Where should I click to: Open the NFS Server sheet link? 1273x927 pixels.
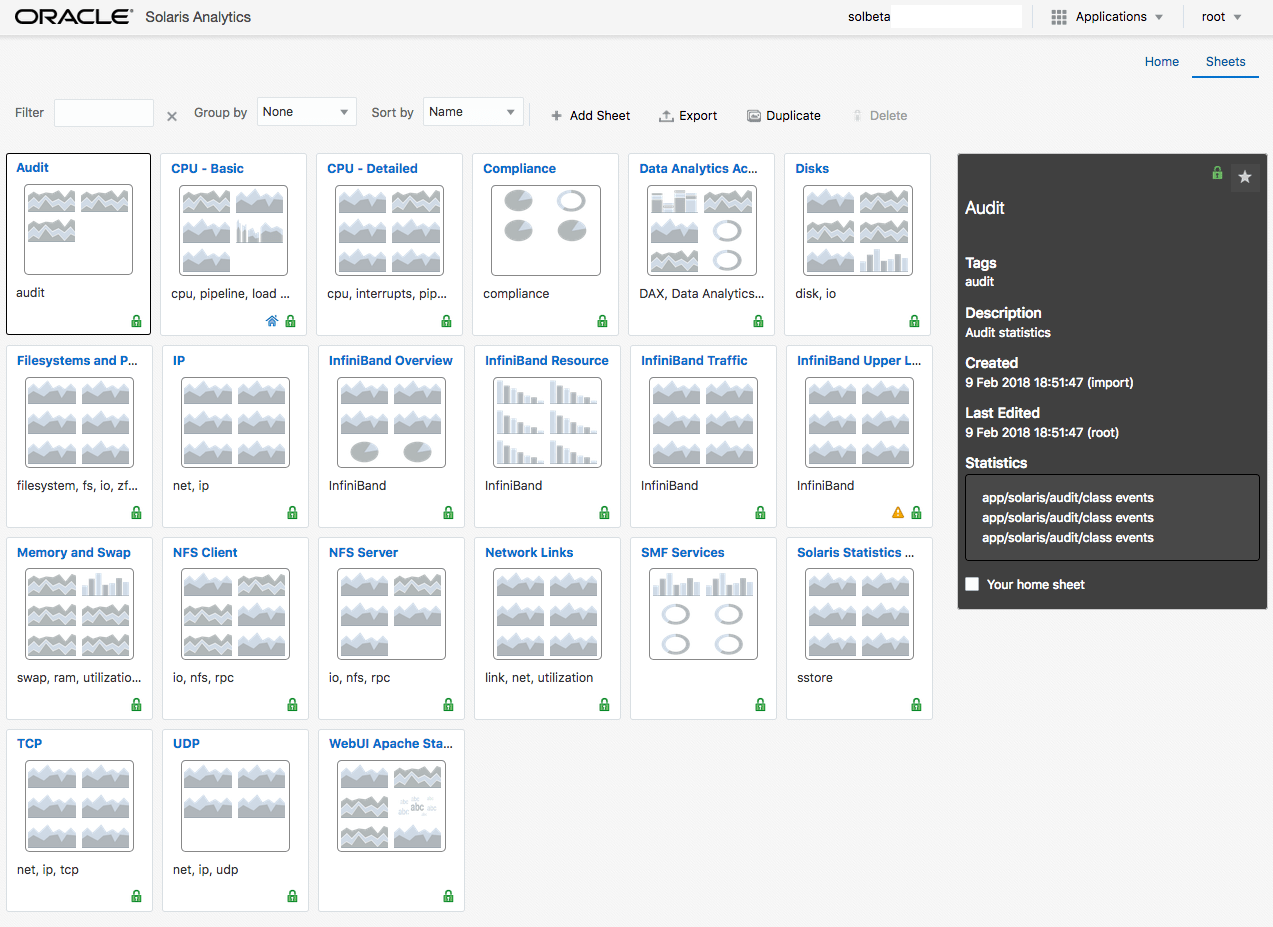click(x=363, y=552)
